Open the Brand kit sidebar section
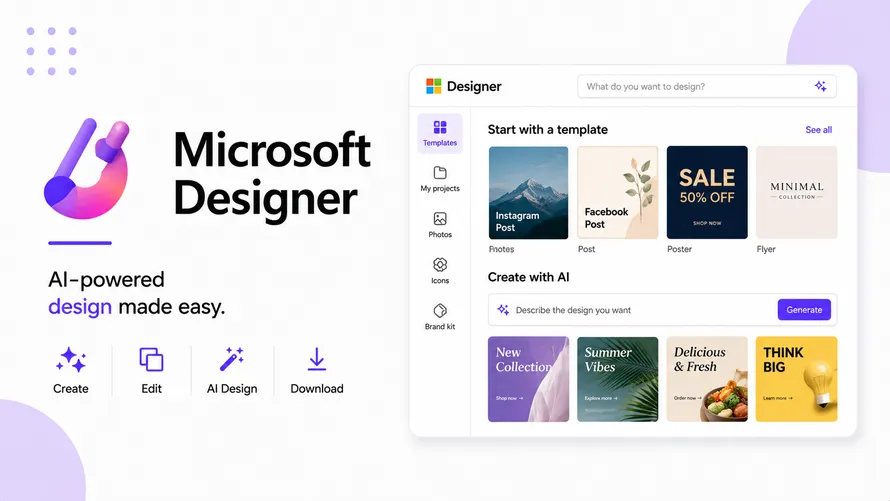The height and width of the screenshot is (501, 890). pyautogui.click(x=440, y=317)
